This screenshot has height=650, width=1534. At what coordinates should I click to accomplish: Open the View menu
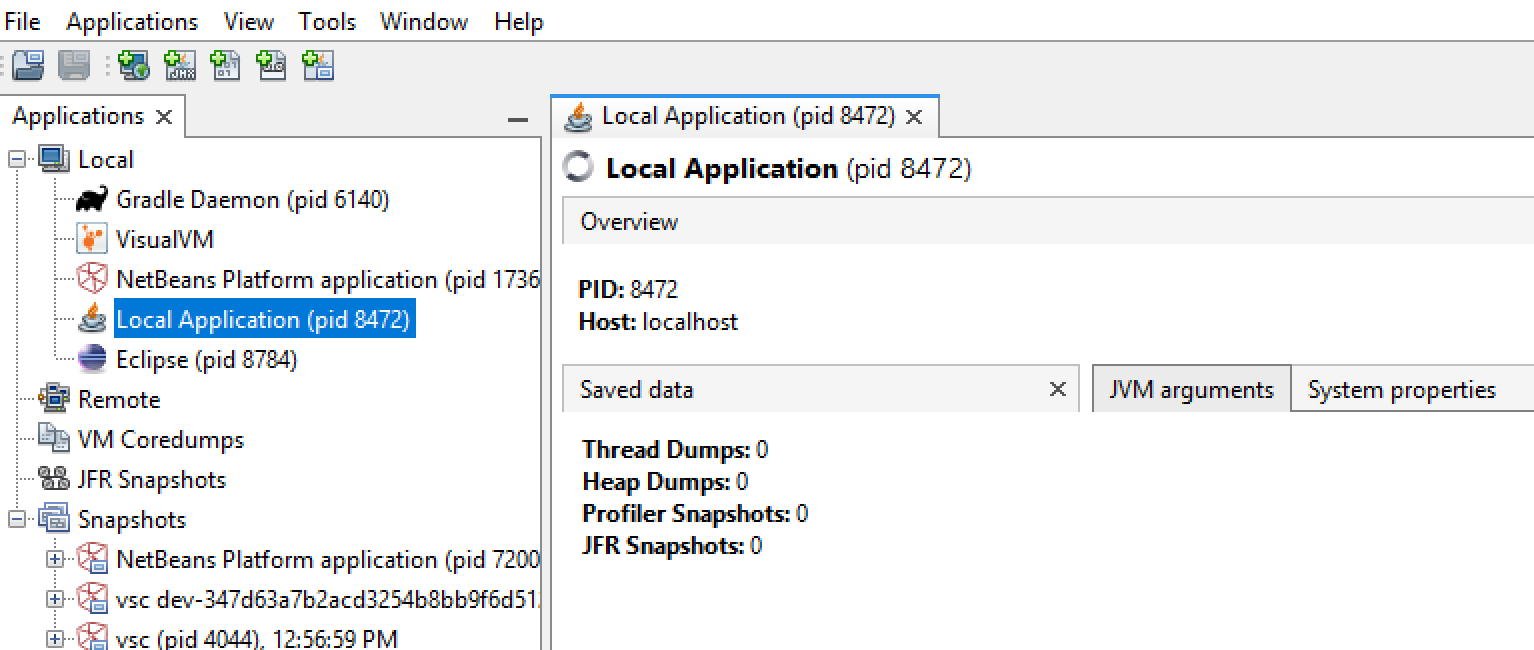pos(249,22)
